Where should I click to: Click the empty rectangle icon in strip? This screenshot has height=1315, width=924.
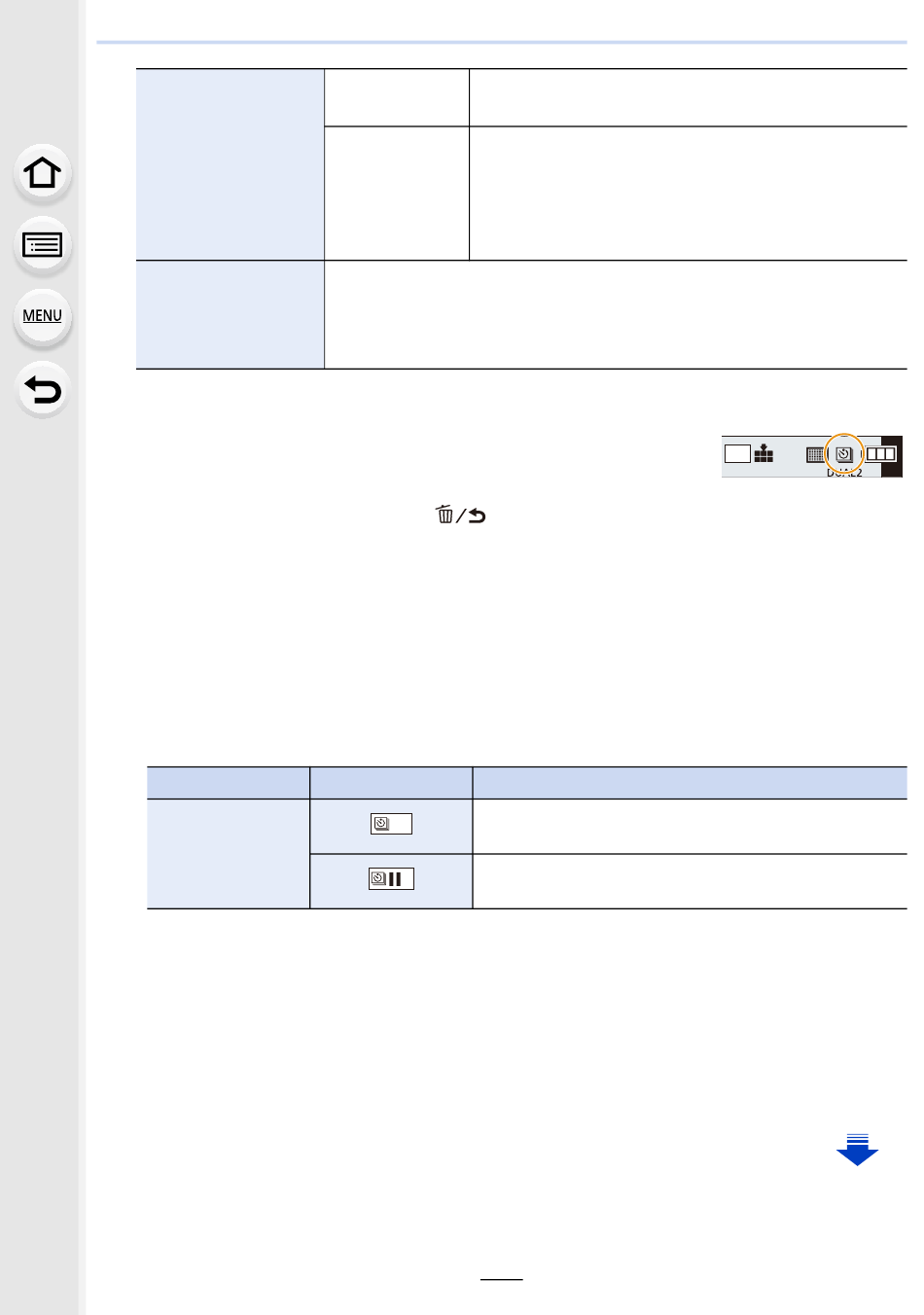coord(737,453)
